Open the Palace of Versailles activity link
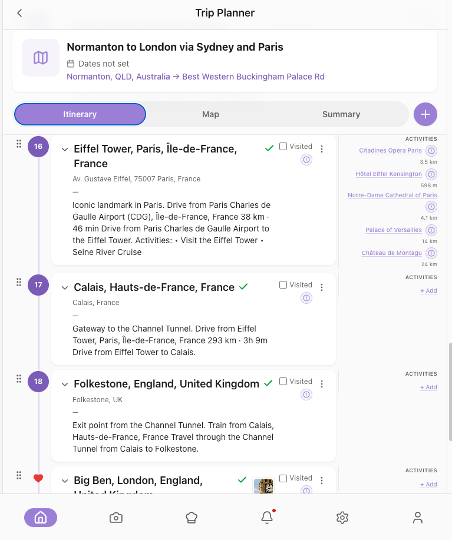 coord(393,230)
